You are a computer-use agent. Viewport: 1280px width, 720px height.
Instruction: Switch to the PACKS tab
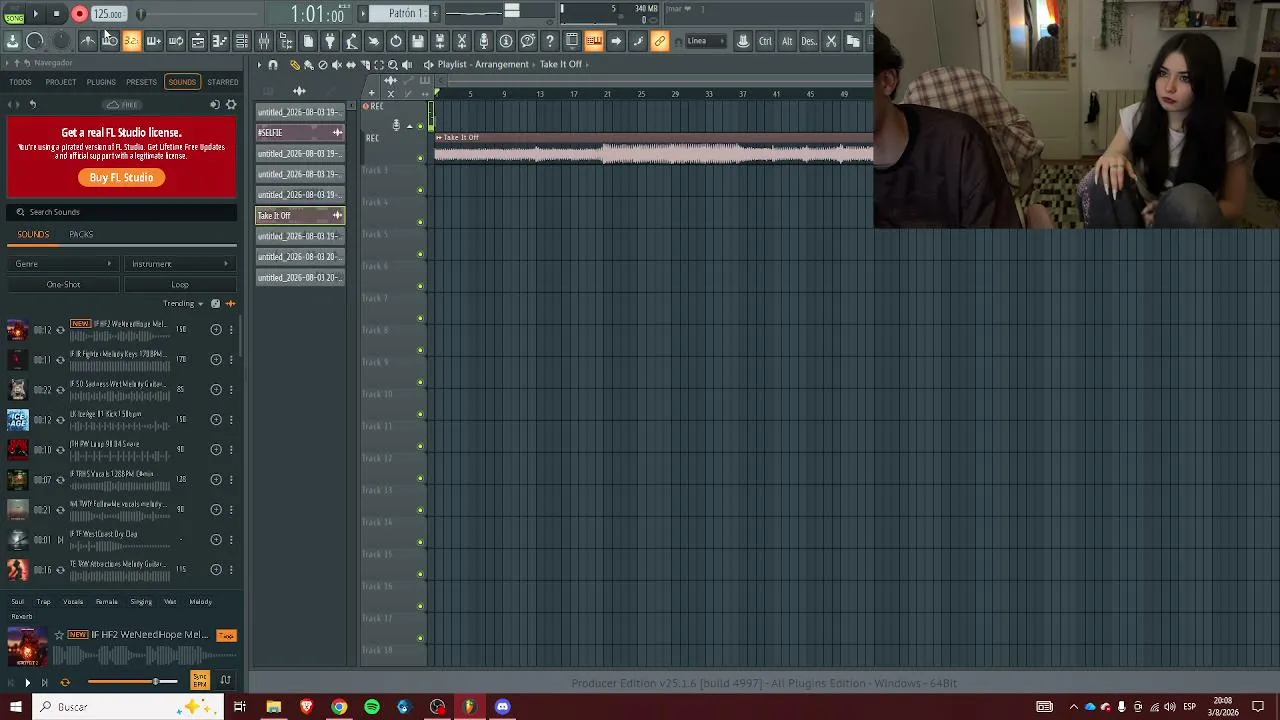[81, 234]
